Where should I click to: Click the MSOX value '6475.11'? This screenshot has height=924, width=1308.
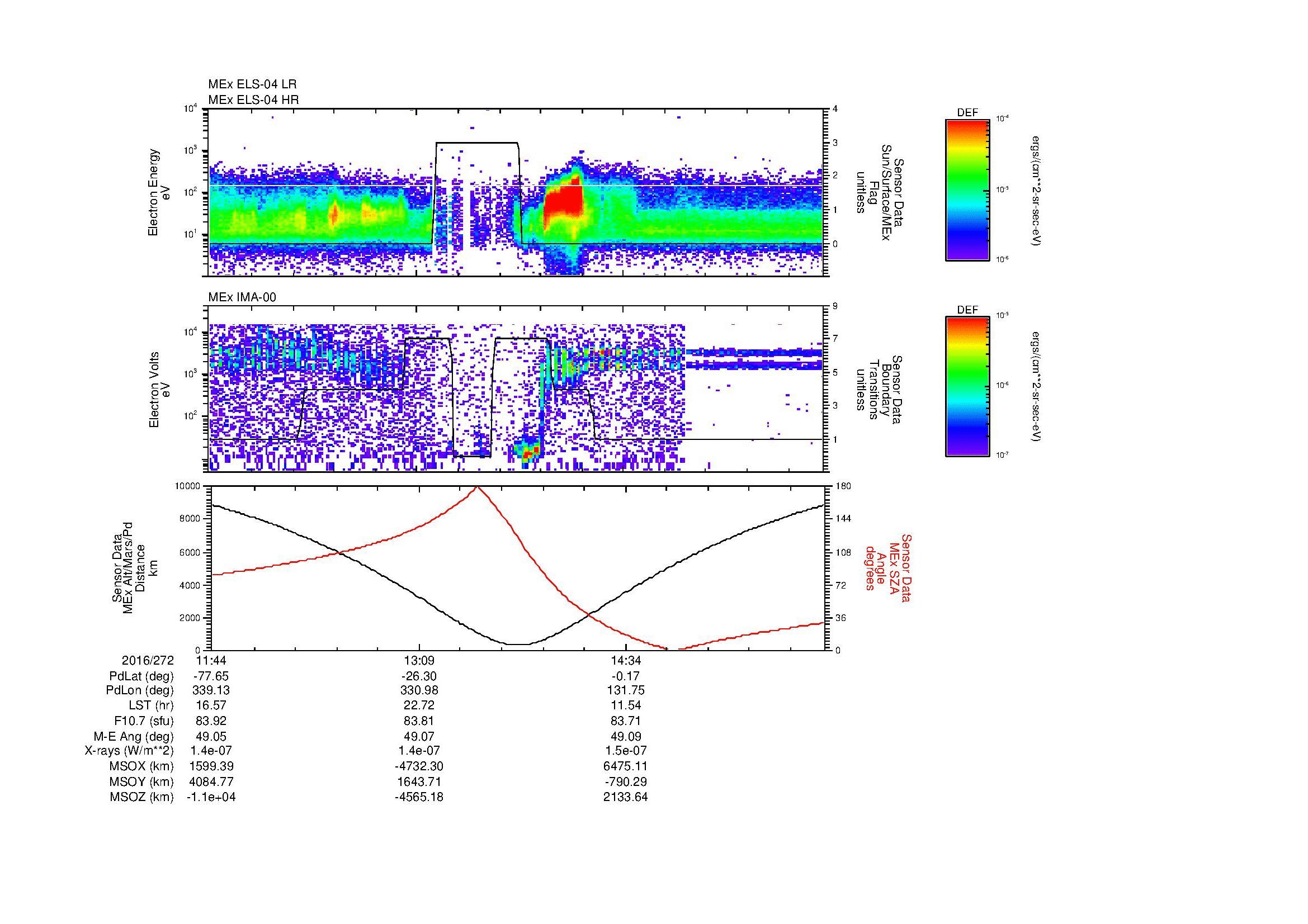point(626,766)
